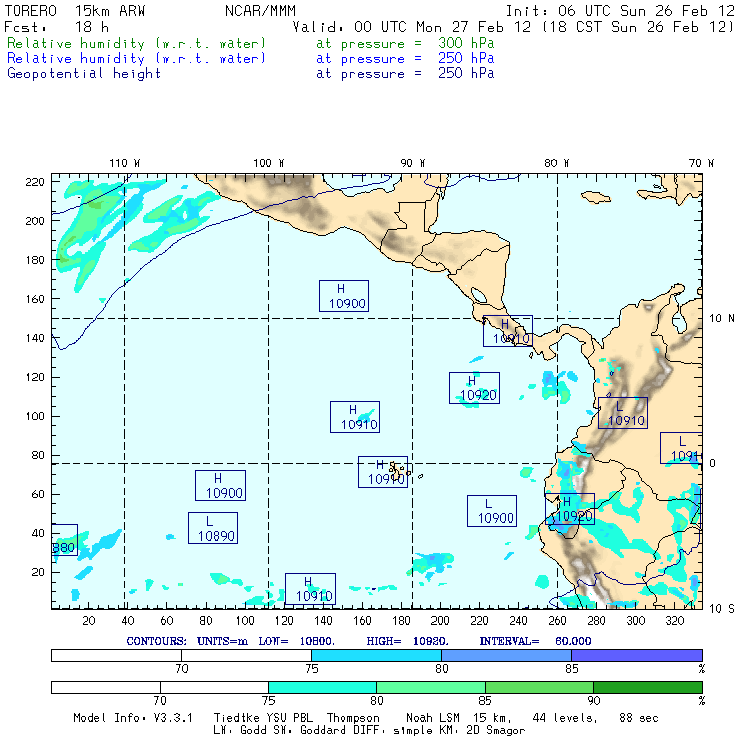Click the '220' tick label on the left axis
The width and height of the screenshot is (740, 740).
coord(35,182)
